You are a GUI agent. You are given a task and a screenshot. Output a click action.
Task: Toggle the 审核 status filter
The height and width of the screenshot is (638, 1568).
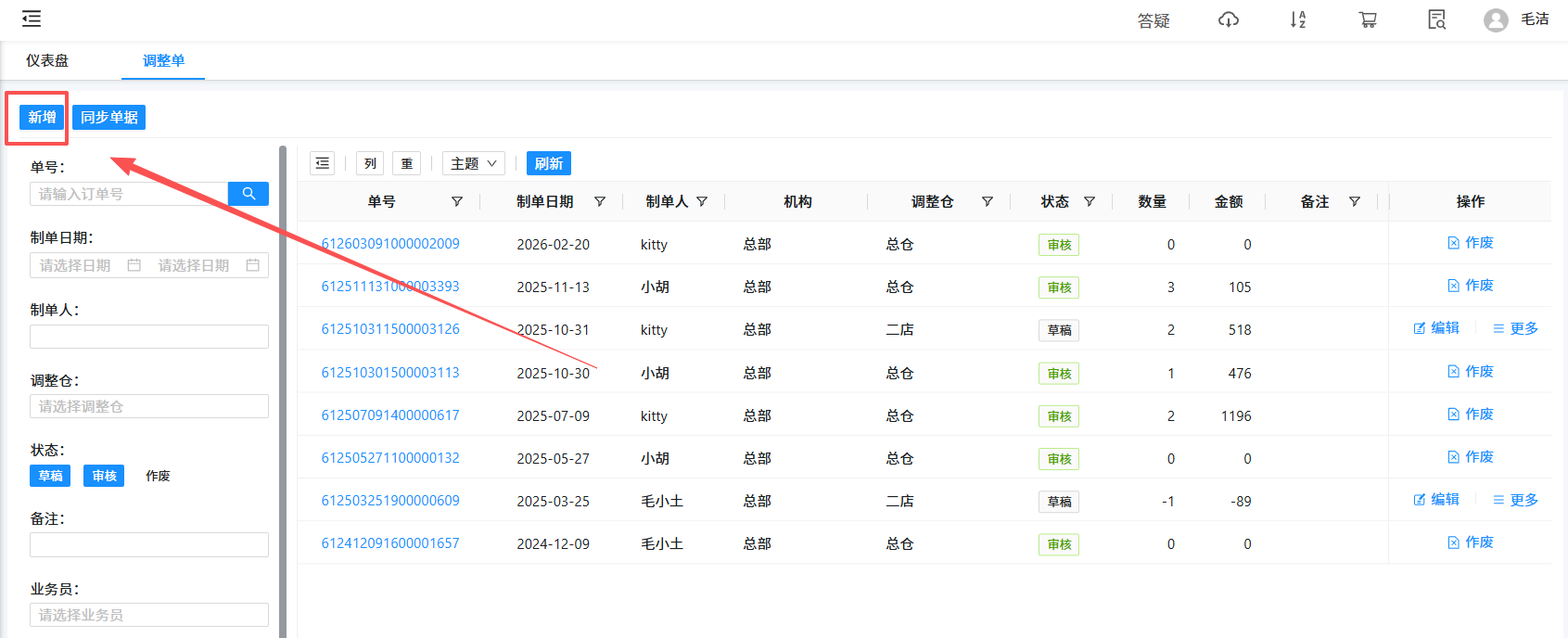[104, 476]
